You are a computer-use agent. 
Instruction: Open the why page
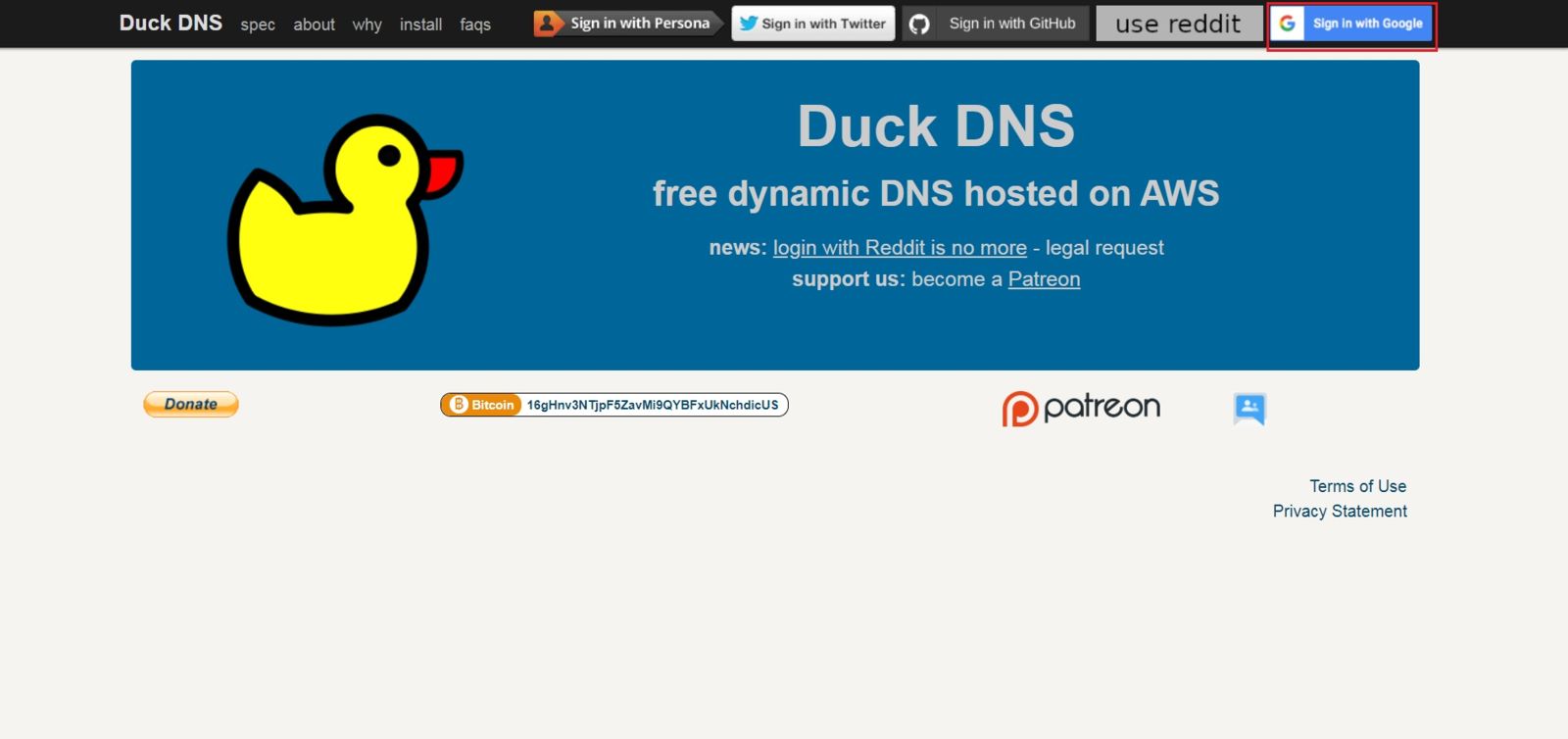367,25
